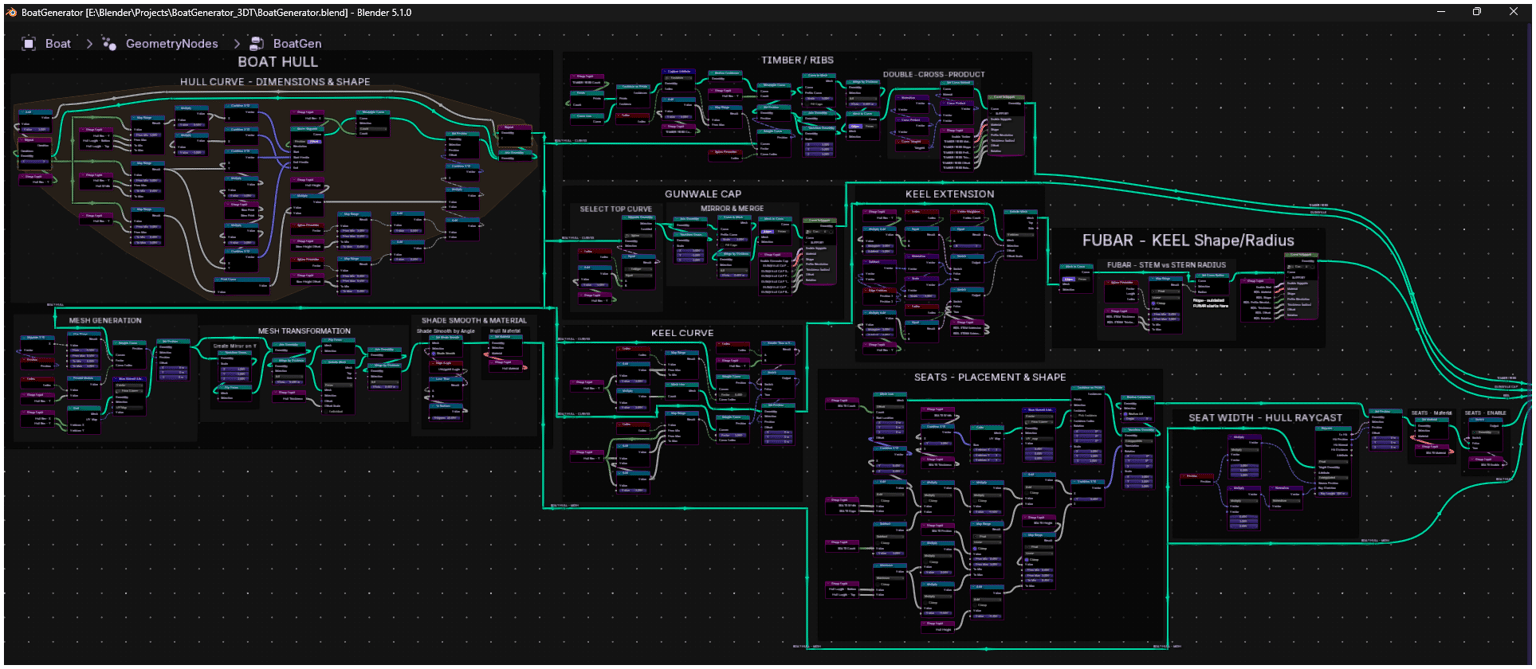Screen dimensions: 1536x669
Task: Click the SELECT TOP CURVE frame label
Action: click(616, 209)
